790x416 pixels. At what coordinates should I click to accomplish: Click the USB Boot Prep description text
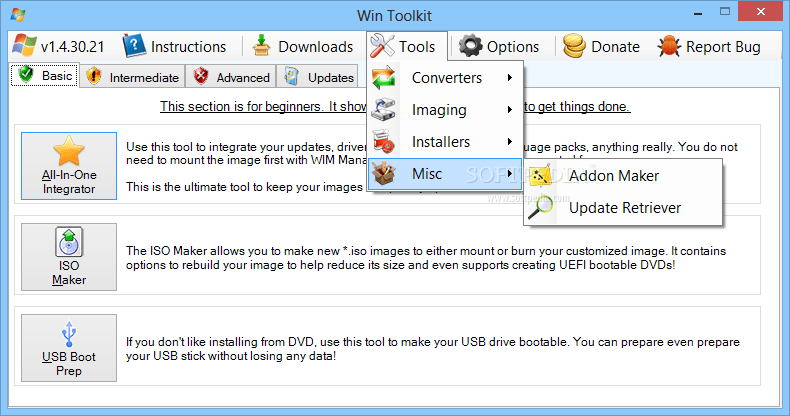click(433, 349)
